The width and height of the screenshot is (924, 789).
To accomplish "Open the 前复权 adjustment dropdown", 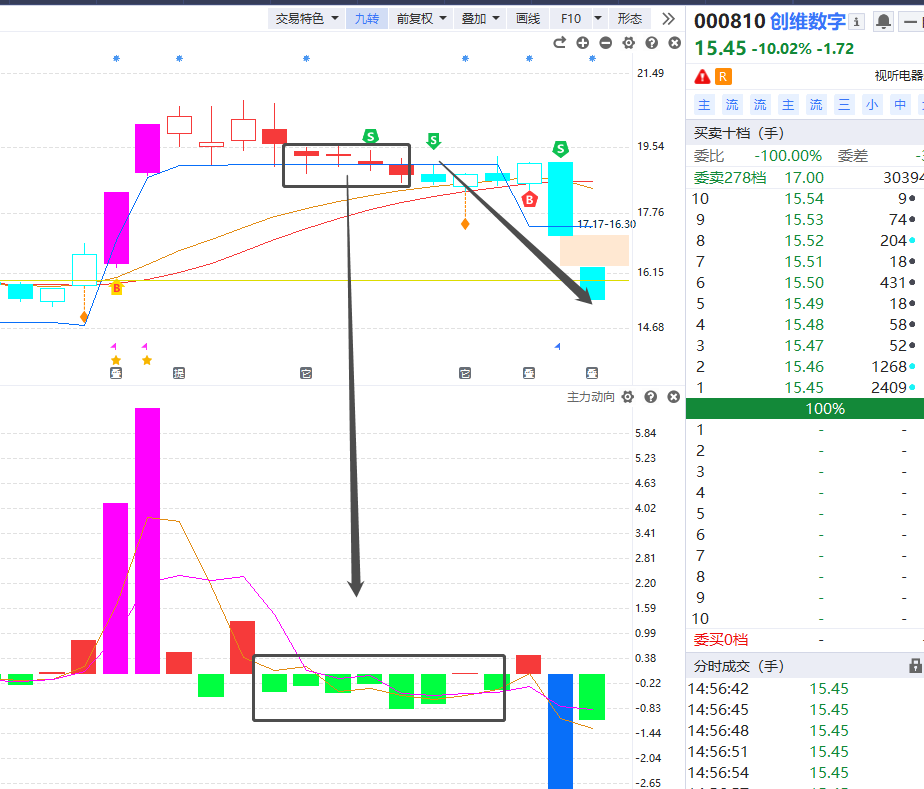I will pyautogui.click(x=421, y=18).
